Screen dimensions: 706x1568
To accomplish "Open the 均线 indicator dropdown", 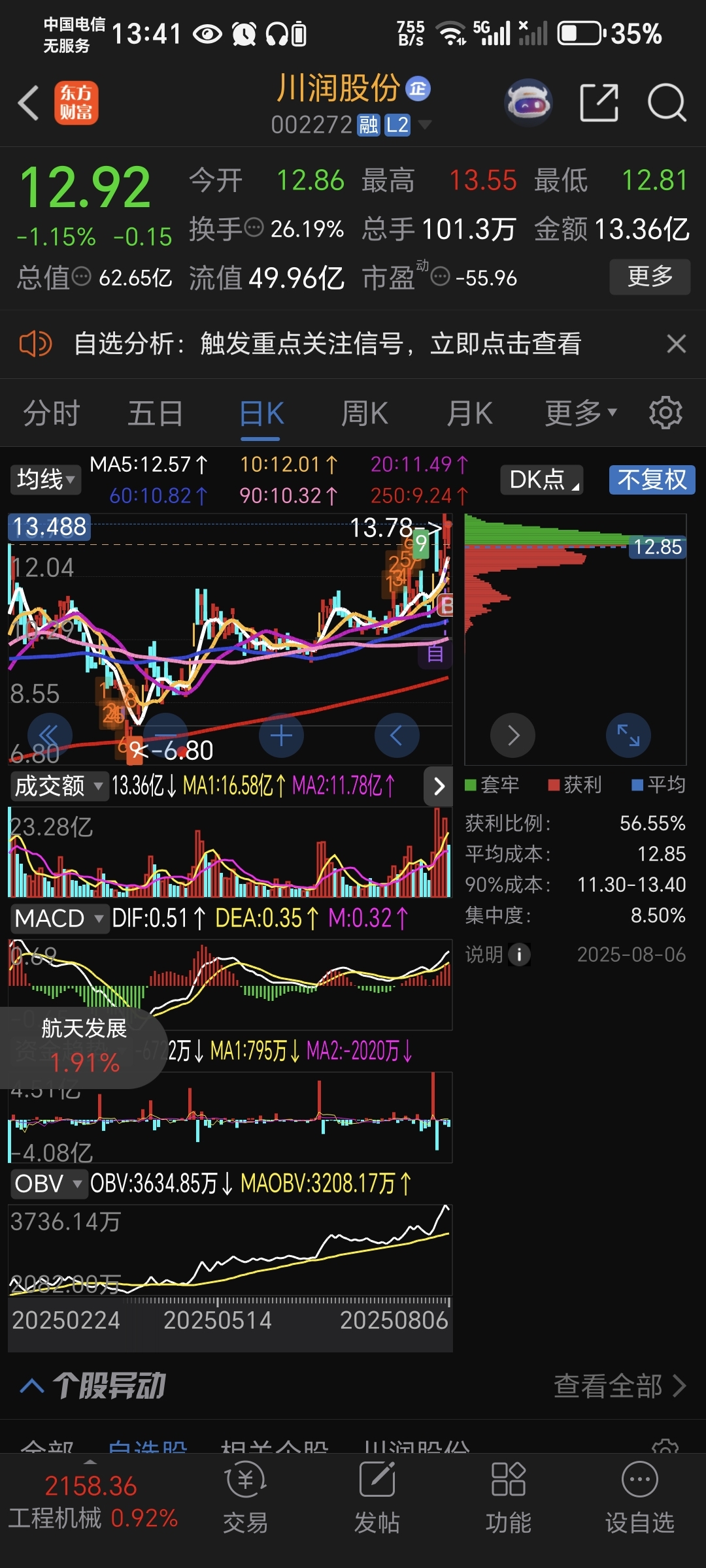I will (x=45, y=480).
